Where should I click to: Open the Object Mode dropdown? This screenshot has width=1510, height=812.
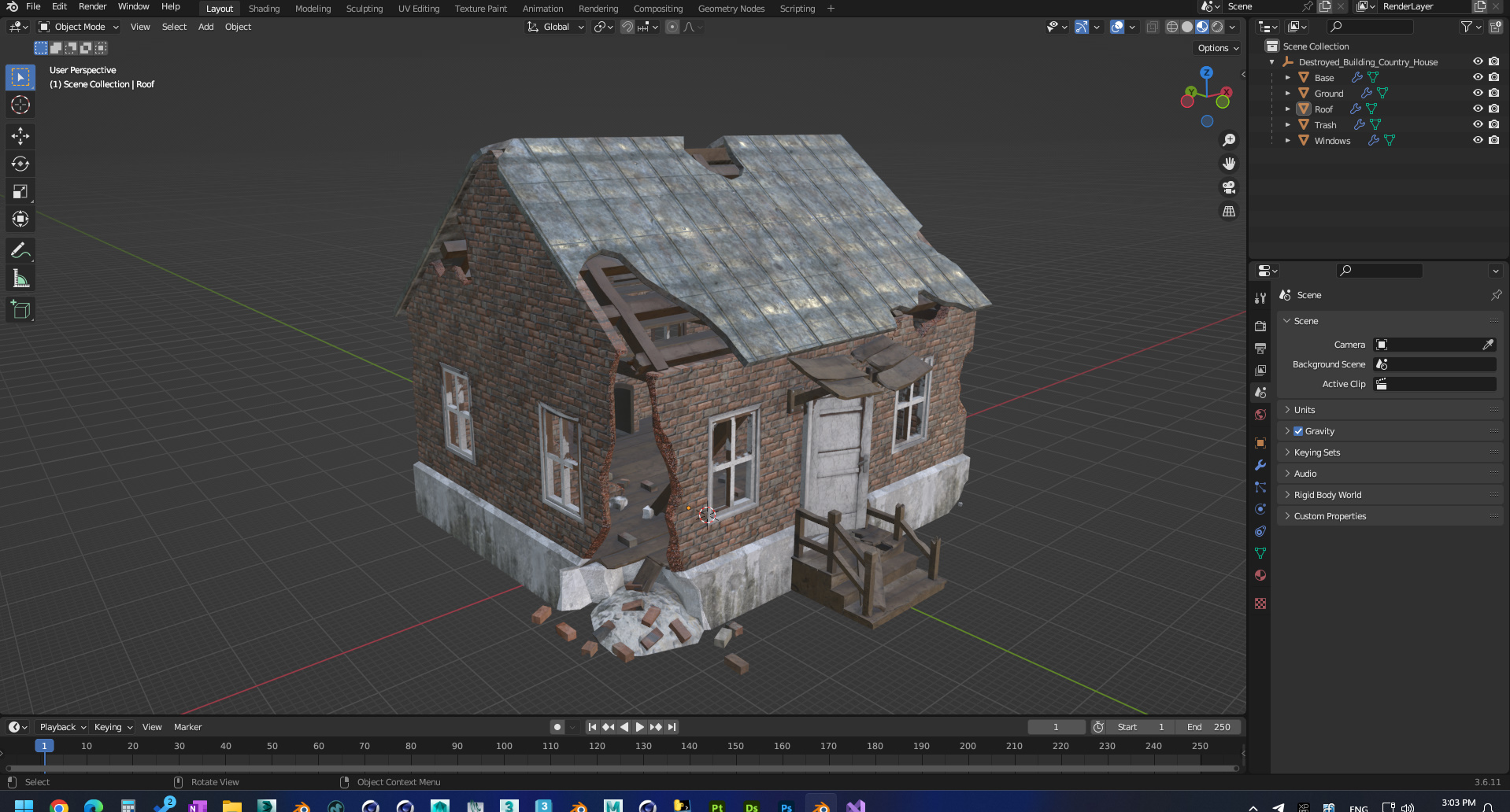point(79,27)
